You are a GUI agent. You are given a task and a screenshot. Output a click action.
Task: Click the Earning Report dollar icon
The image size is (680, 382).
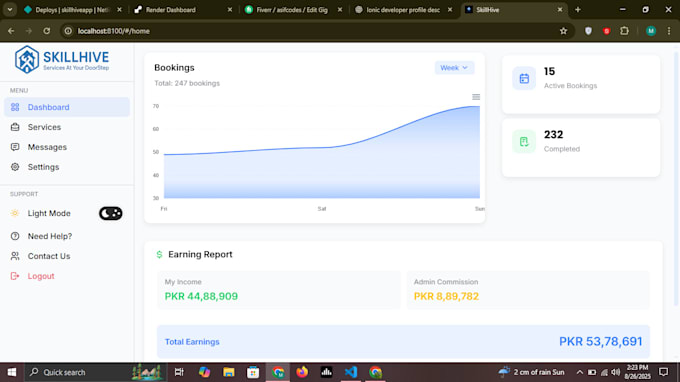(x=159, y=255)
